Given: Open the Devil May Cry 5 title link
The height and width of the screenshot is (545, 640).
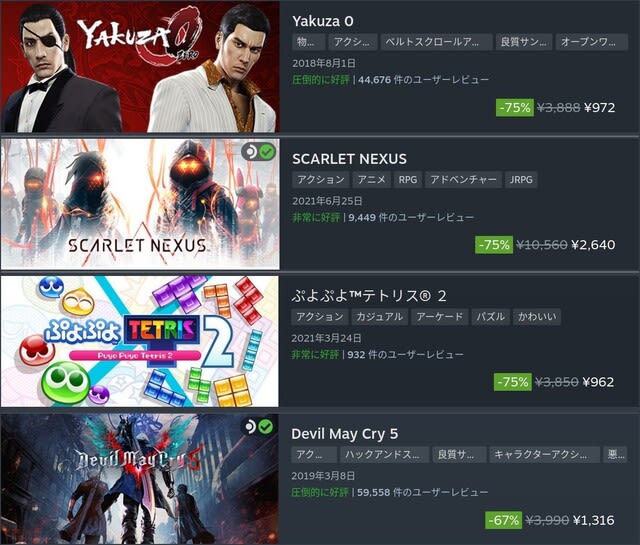Looking at the screenshot, I should pyautogui.click(x=344, y=434).
